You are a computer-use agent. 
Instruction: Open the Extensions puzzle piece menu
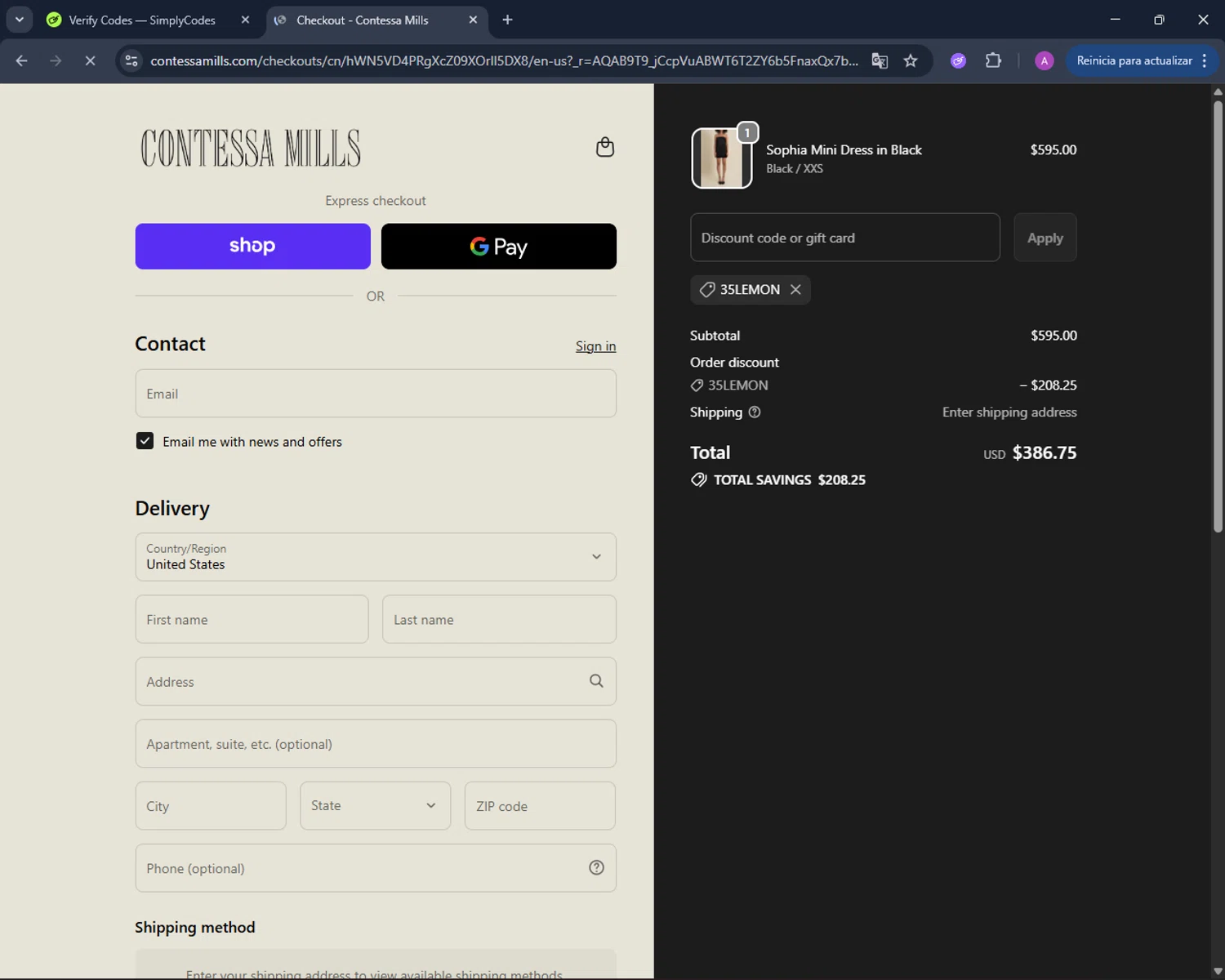point(993,60)
